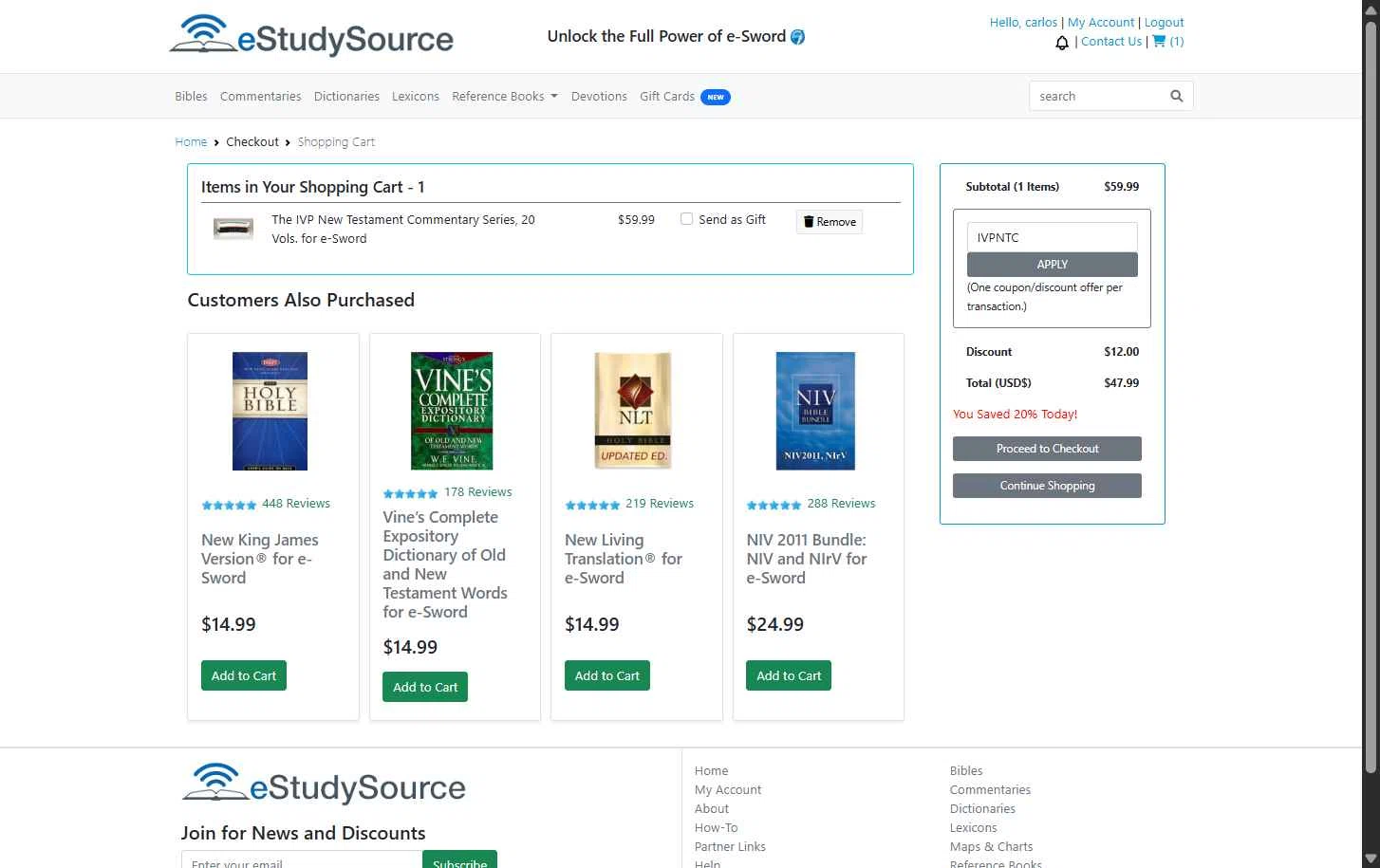Image resolution: width=1380 pixels, height=868 pixels.
Task: Click the Subscribe button in footer
Action: (459, 859)
